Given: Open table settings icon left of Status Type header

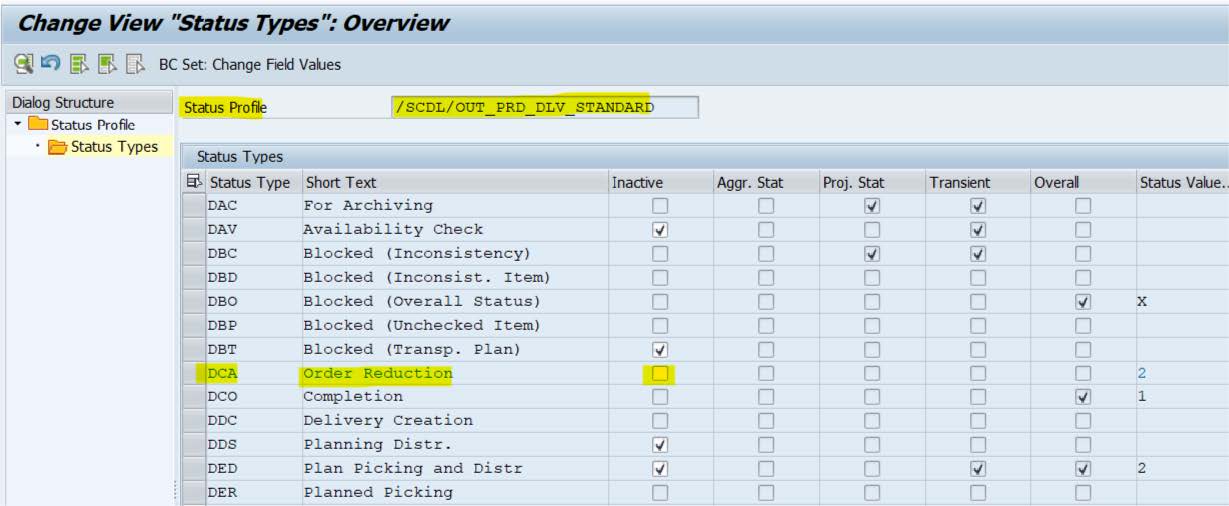Looking at the screenshot, I should (x=194, y=183).
